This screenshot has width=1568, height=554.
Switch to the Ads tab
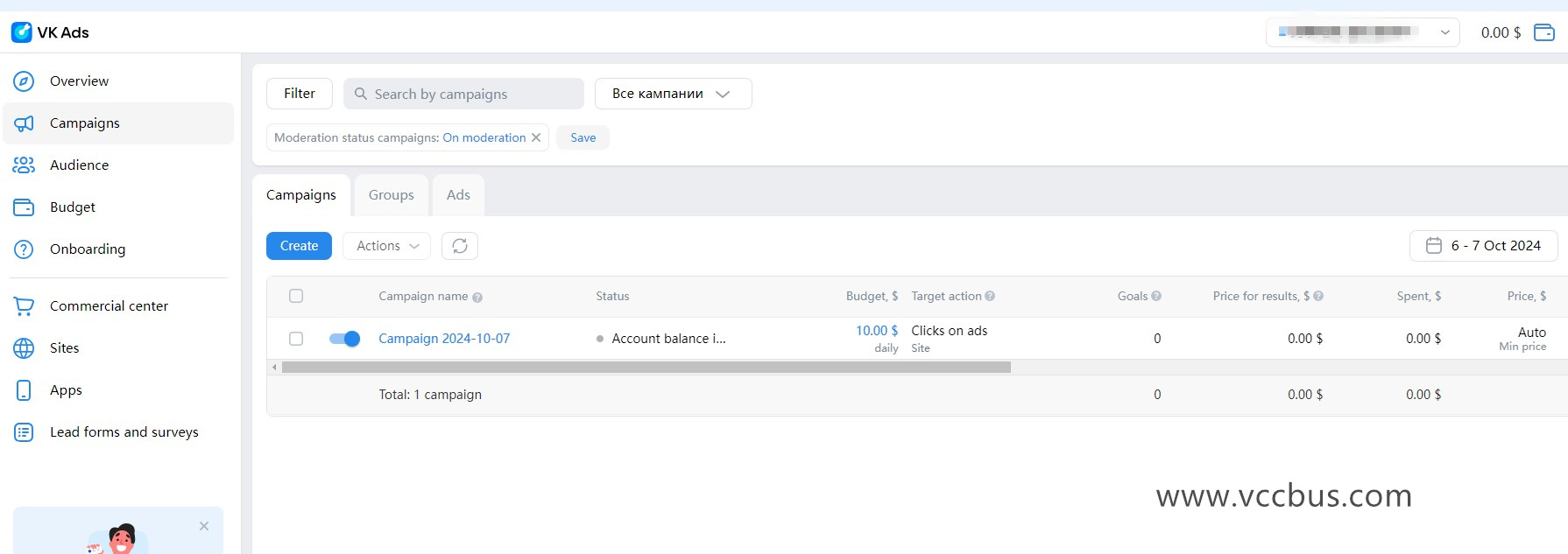(458, 195)
